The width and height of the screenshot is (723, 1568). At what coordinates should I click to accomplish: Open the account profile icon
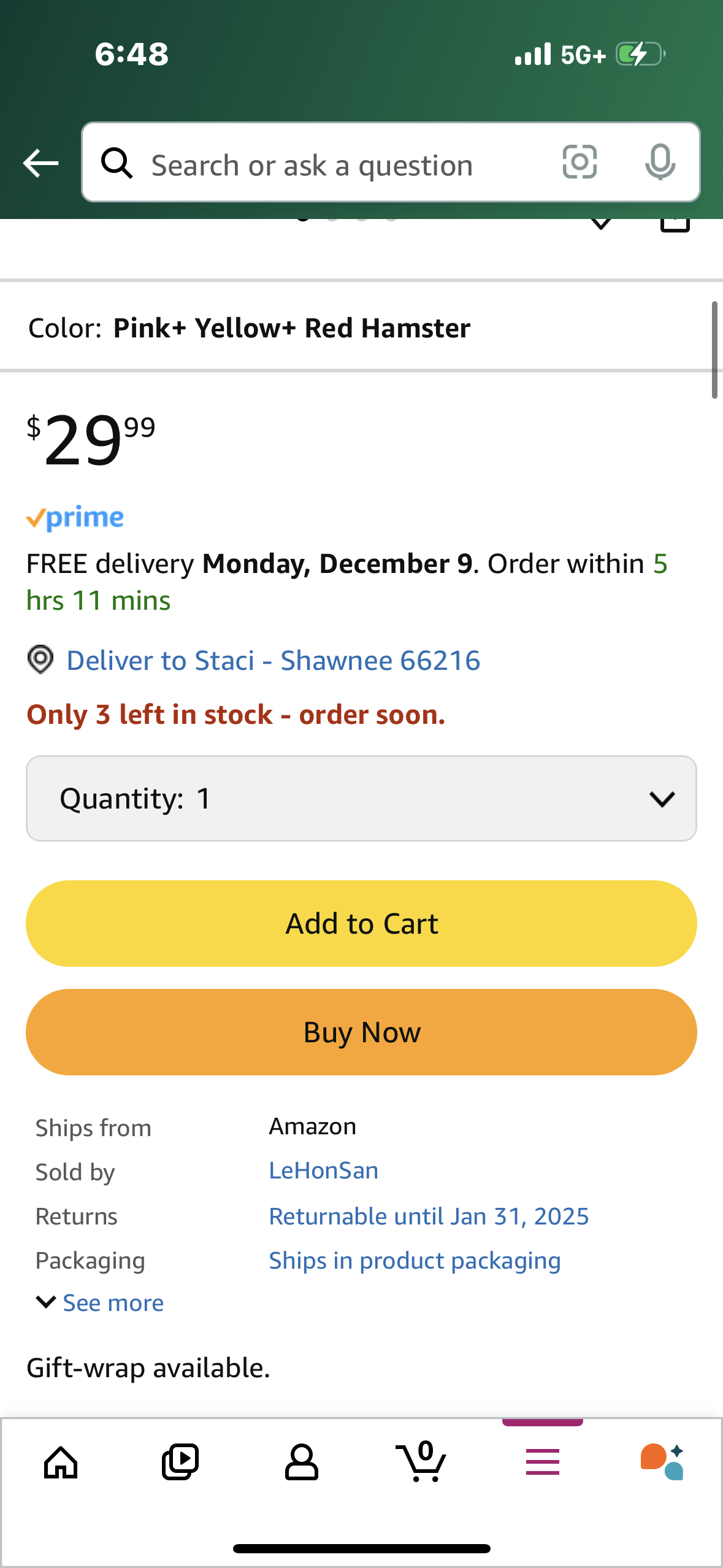pos(301,1462)
